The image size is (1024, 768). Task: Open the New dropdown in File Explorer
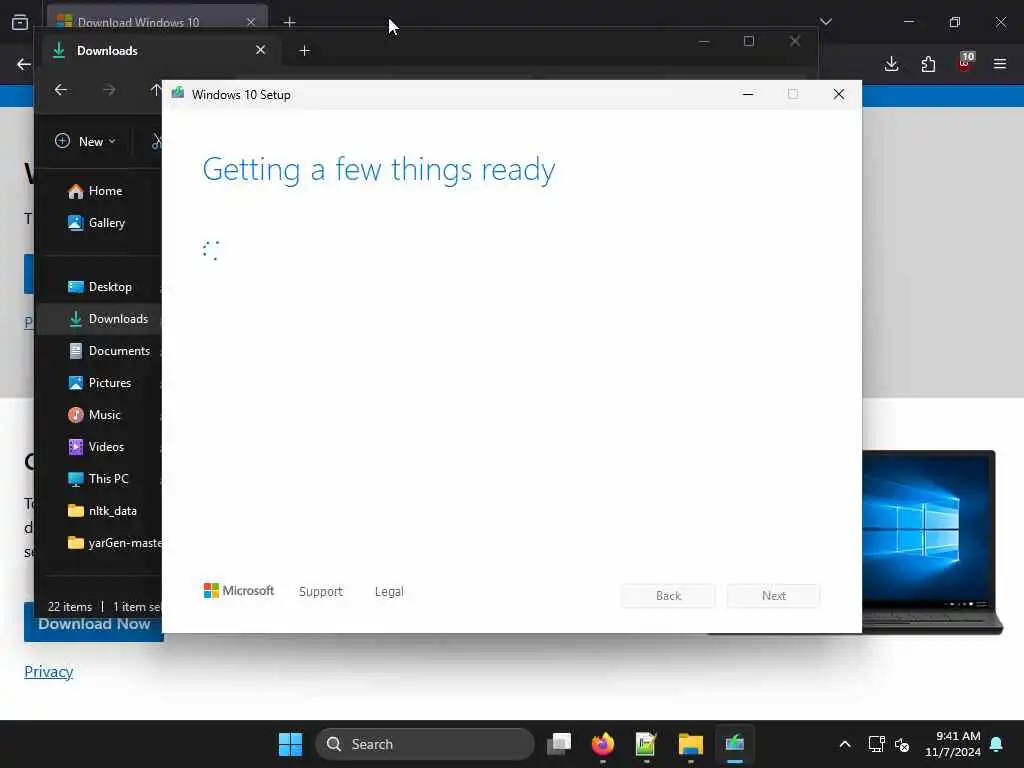(x=86, y=141)
